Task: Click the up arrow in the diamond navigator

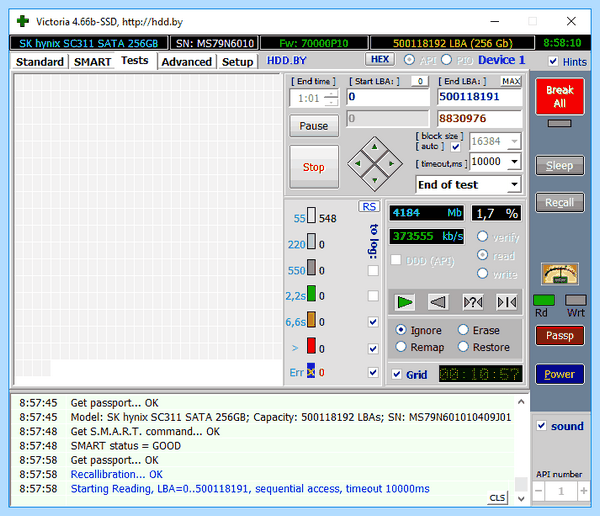Action: pos(375,147)
